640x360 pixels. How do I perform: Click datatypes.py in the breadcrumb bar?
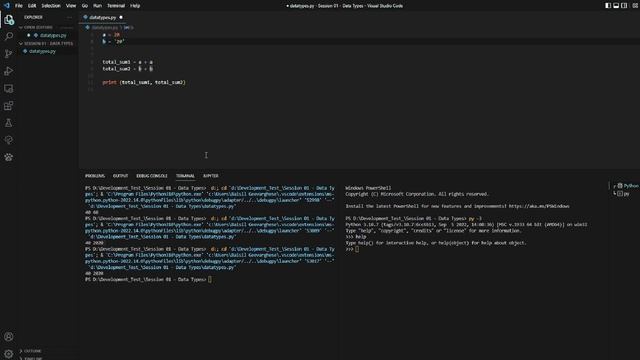pos(104,27)
